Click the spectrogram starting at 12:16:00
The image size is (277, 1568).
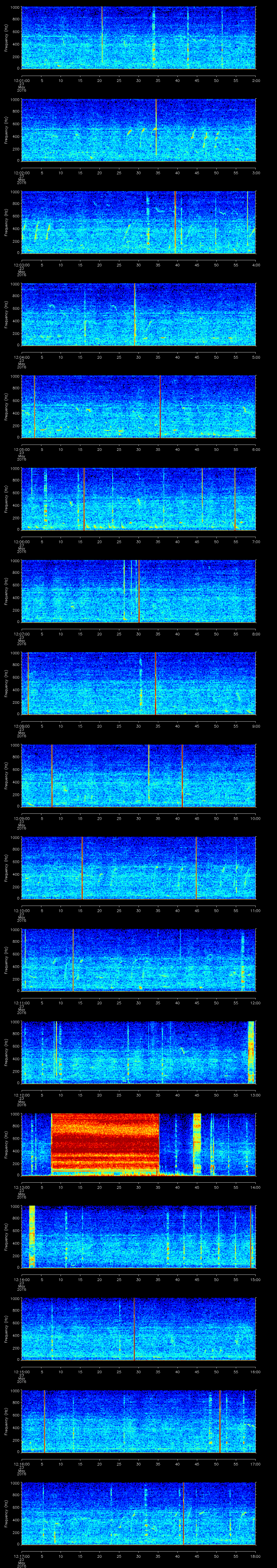139,1421
